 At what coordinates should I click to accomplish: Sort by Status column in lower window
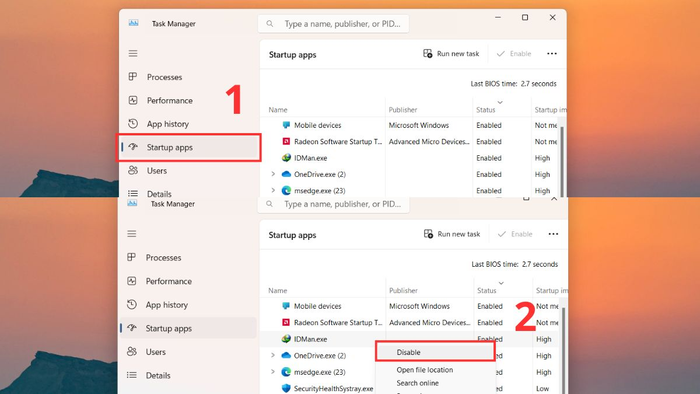point(487,290)
